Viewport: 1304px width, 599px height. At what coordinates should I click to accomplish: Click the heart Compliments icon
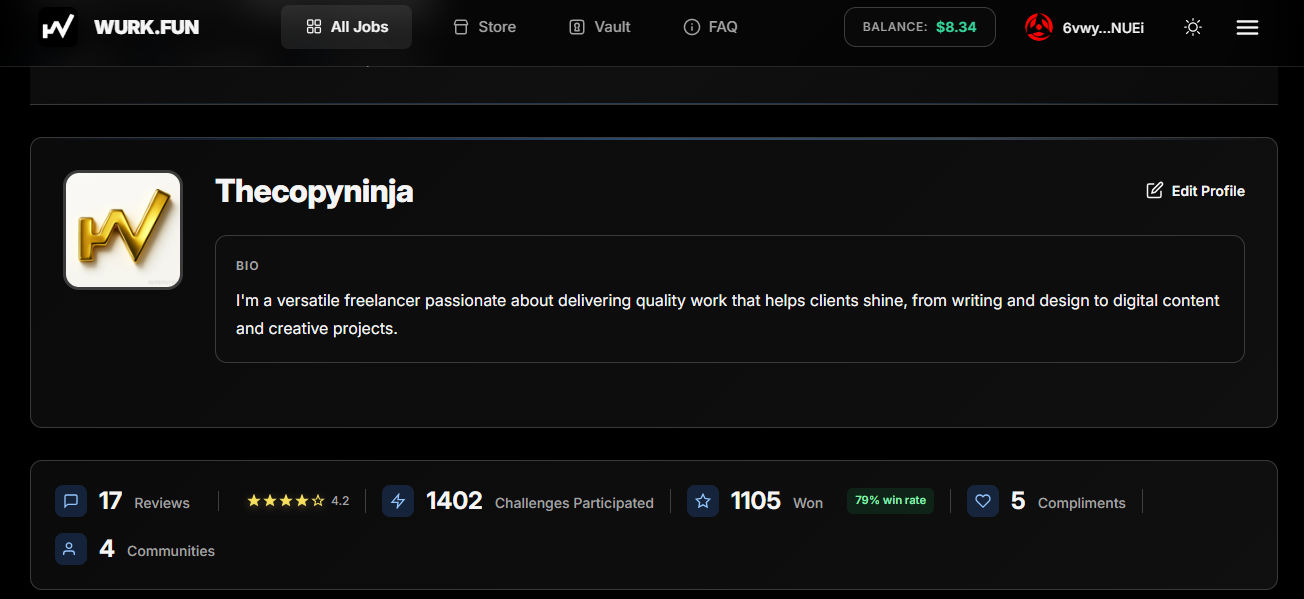pos(983,501)
